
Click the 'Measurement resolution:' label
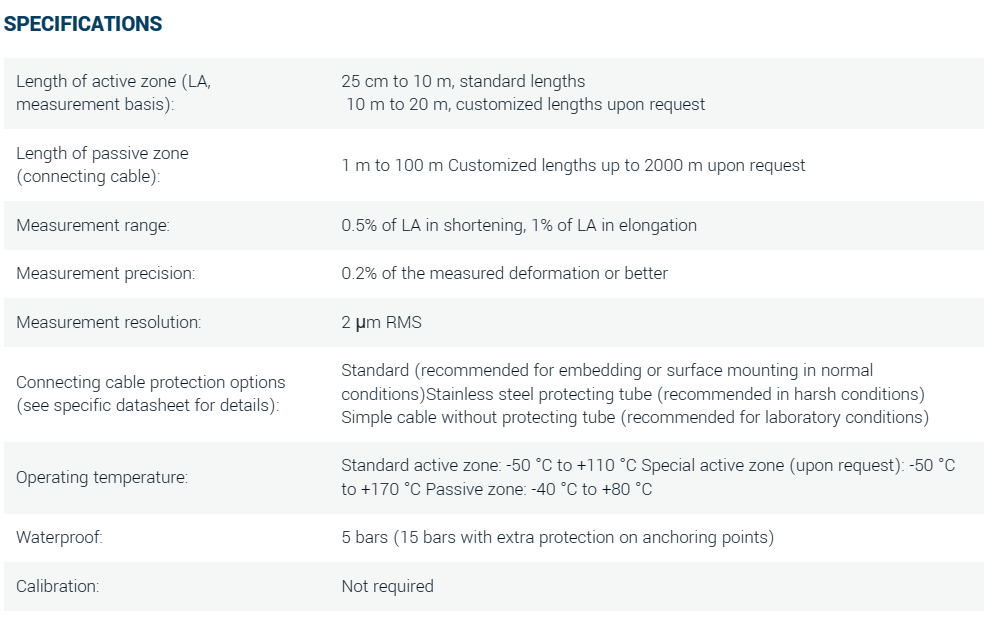point(109,322)
